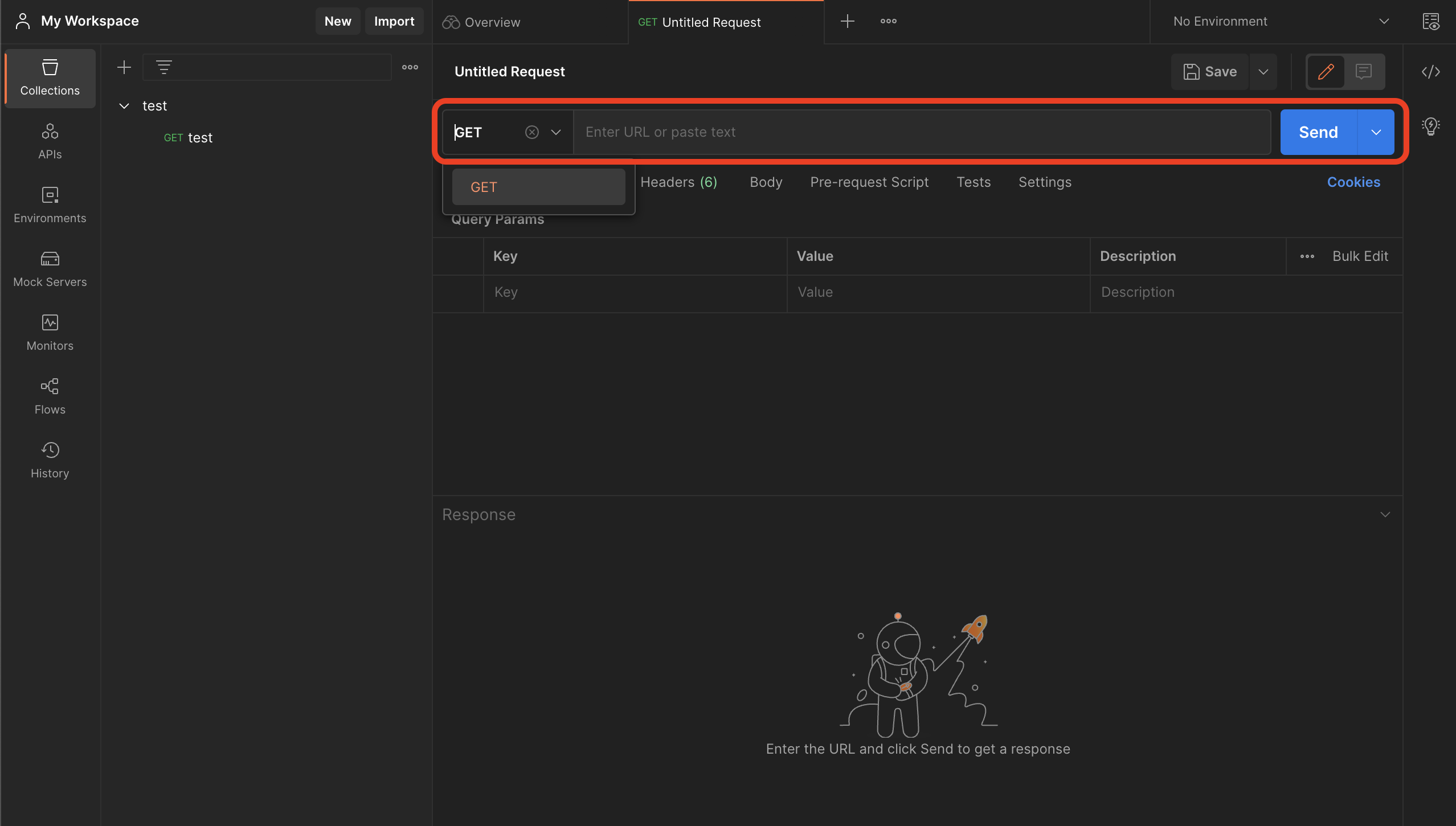The width and height of the screenshot is (1456, 826).
Task: Clear the HTTP method selection
Action: coord(531,132)
